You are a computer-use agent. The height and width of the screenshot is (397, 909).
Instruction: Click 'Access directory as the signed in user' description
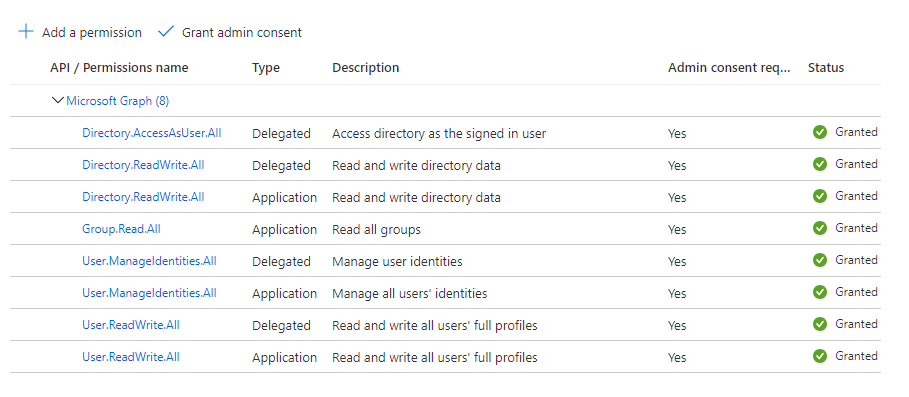(x=439, y=133)
